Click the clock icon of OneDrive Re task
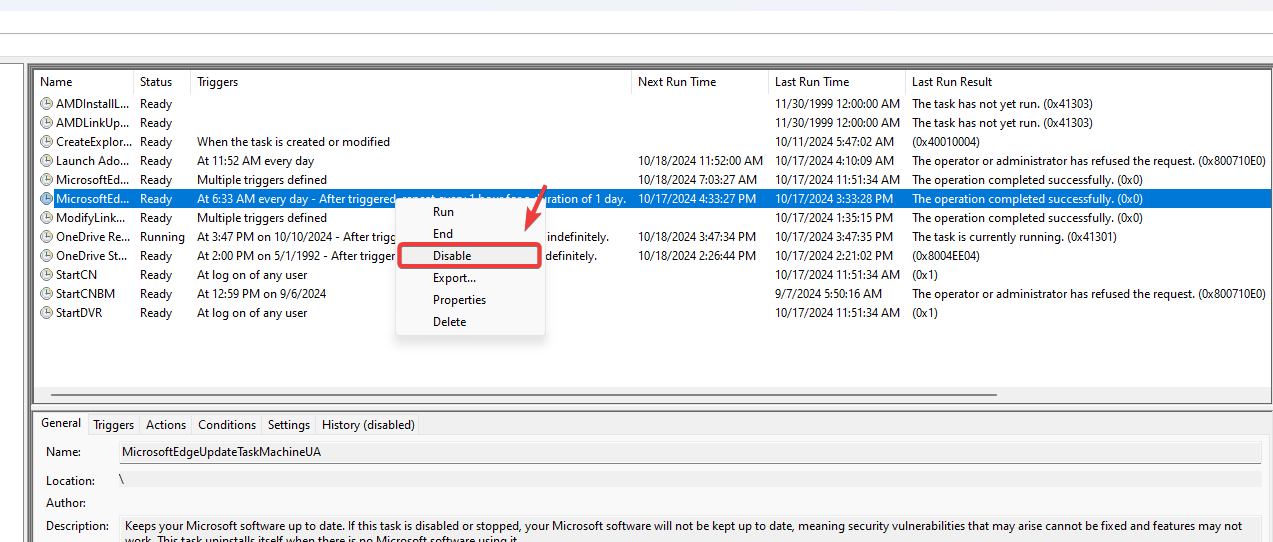Screen dimensions: 1273x542 46,237
